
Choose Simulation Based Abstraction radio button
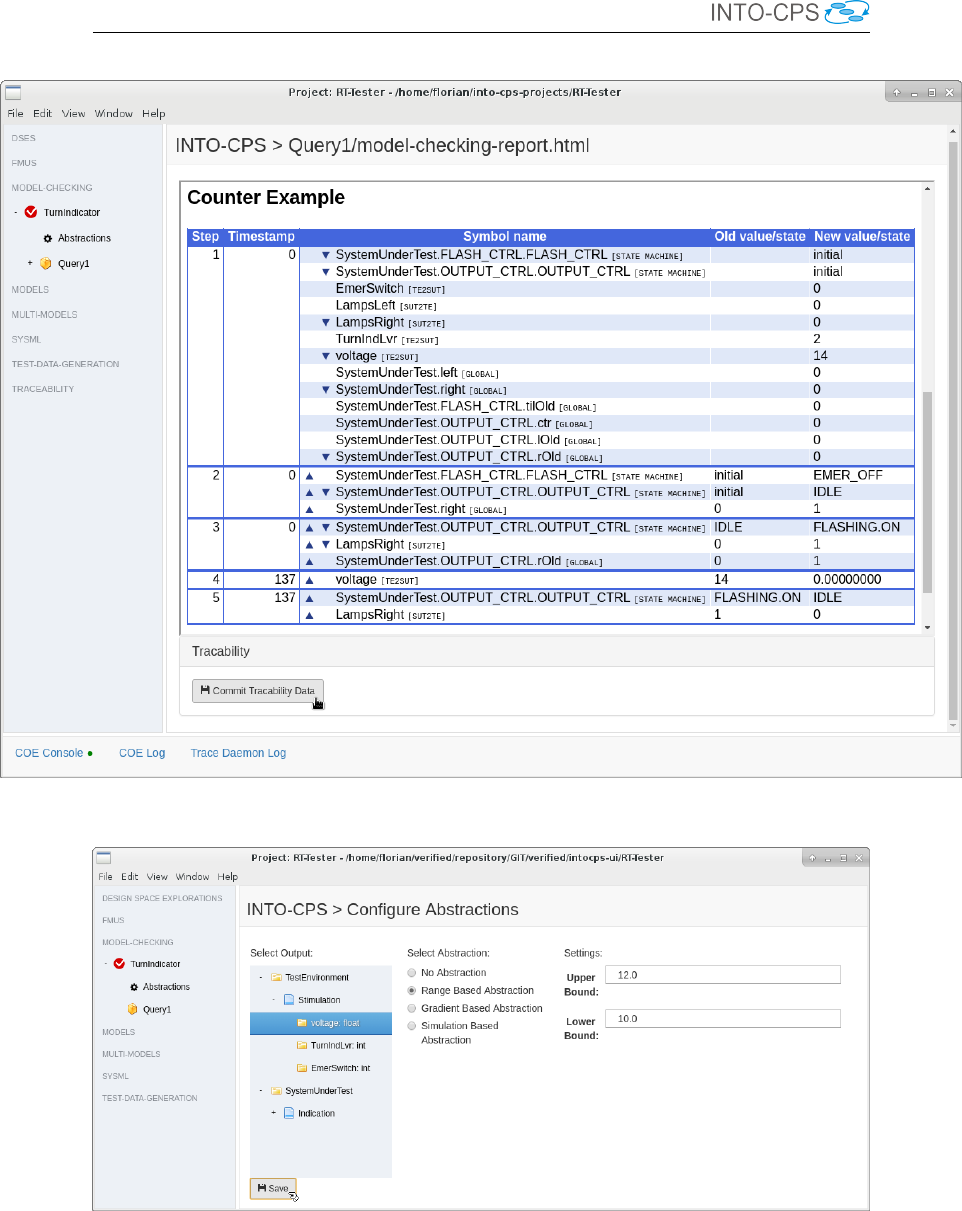click(411, 1026)
